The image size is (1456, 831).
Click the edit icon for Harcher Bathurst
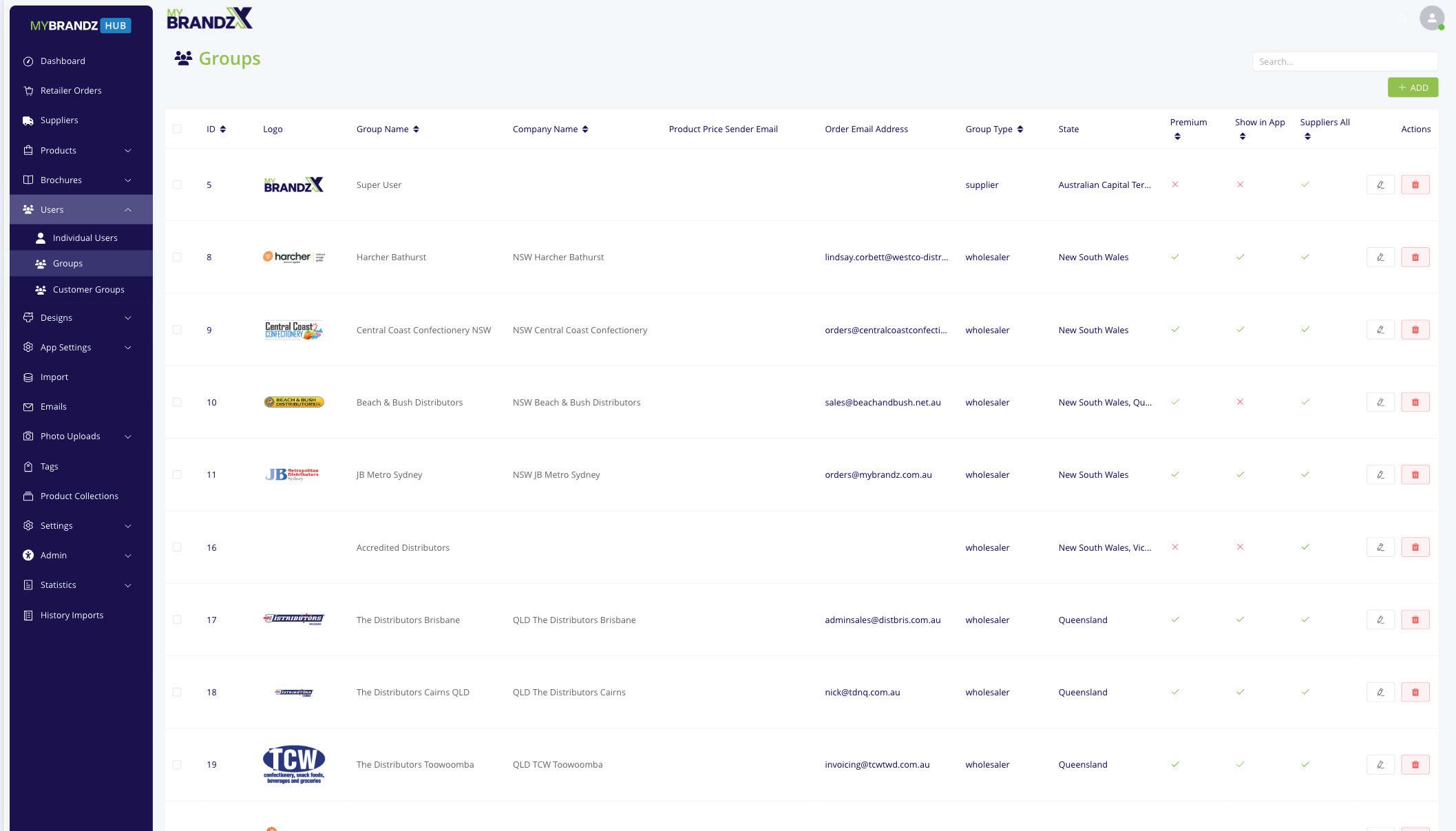(1380, 257)
